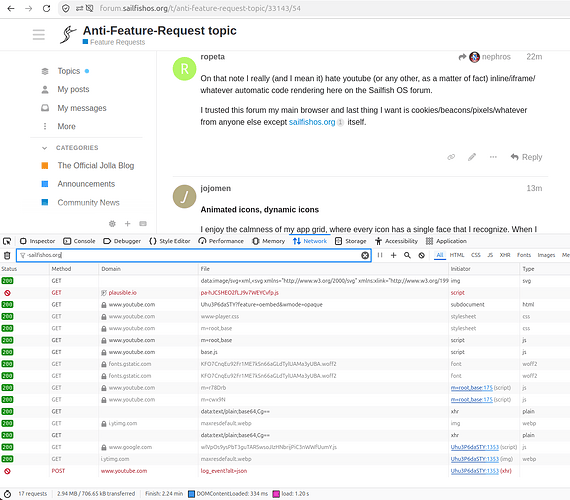The height and width of the screenshot is (500, 570).
Task: Filter requests by Images type
Action: tap(546, 255)
